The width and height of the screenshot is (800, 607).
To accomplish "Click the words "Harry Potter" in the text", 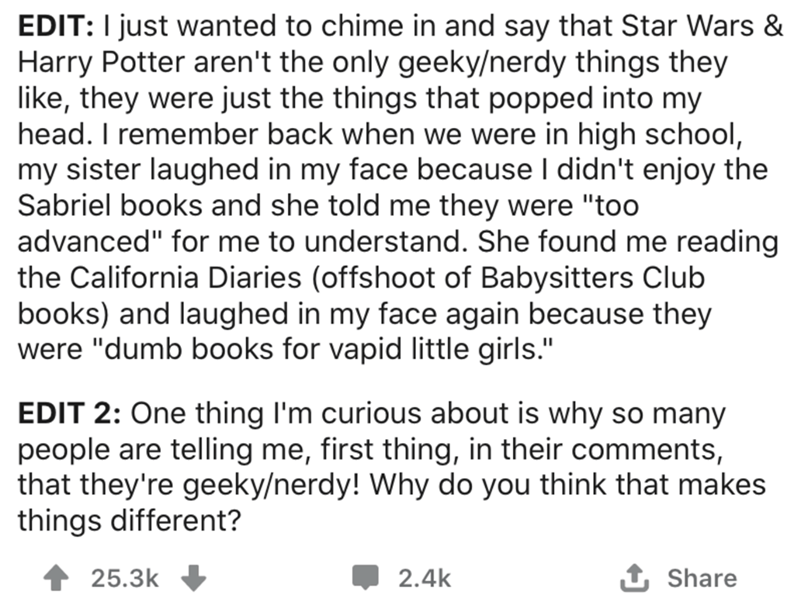I will click(102, 62).
